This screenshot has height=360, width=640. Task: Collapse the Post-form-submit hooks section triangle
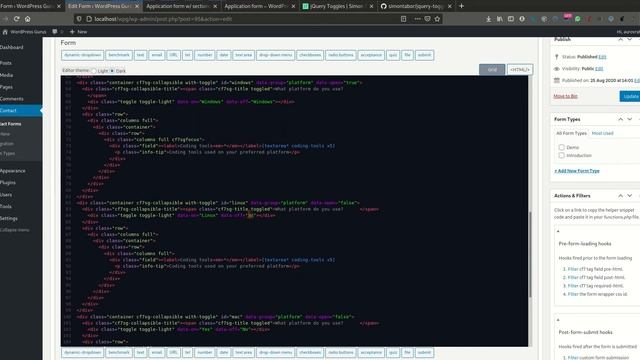(x=558, y=320)
